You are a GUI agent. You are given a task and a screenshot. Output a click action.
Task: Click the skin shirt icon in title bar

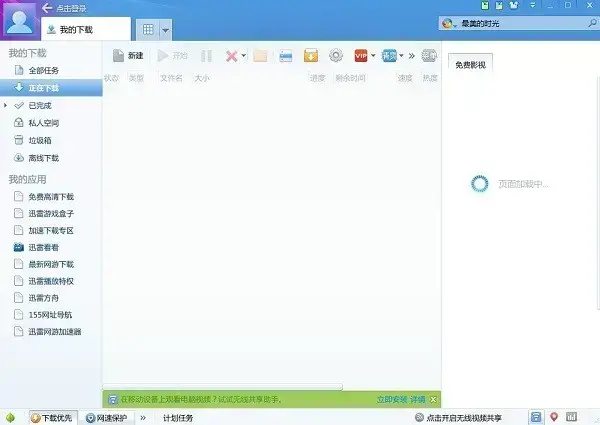[x=514, y=5]
